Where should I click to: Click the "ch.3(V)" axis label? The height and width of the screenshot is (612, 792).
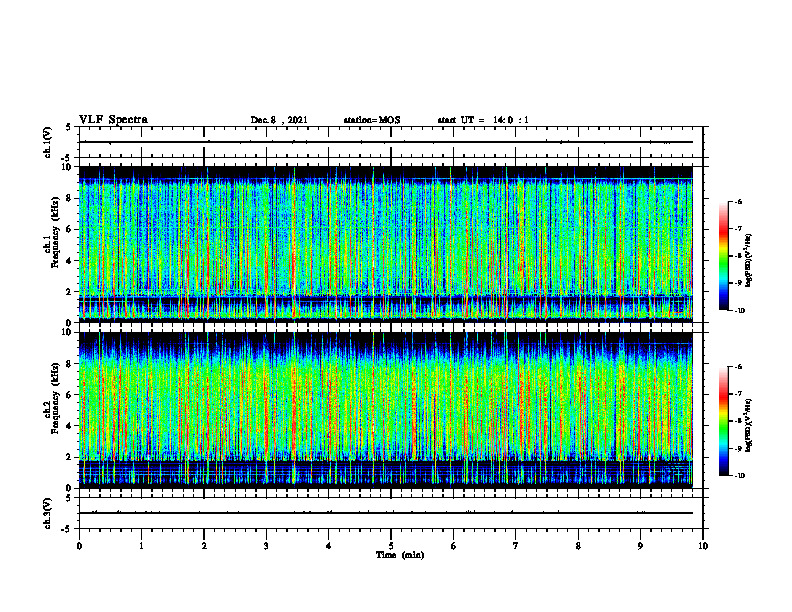(47, 513)
